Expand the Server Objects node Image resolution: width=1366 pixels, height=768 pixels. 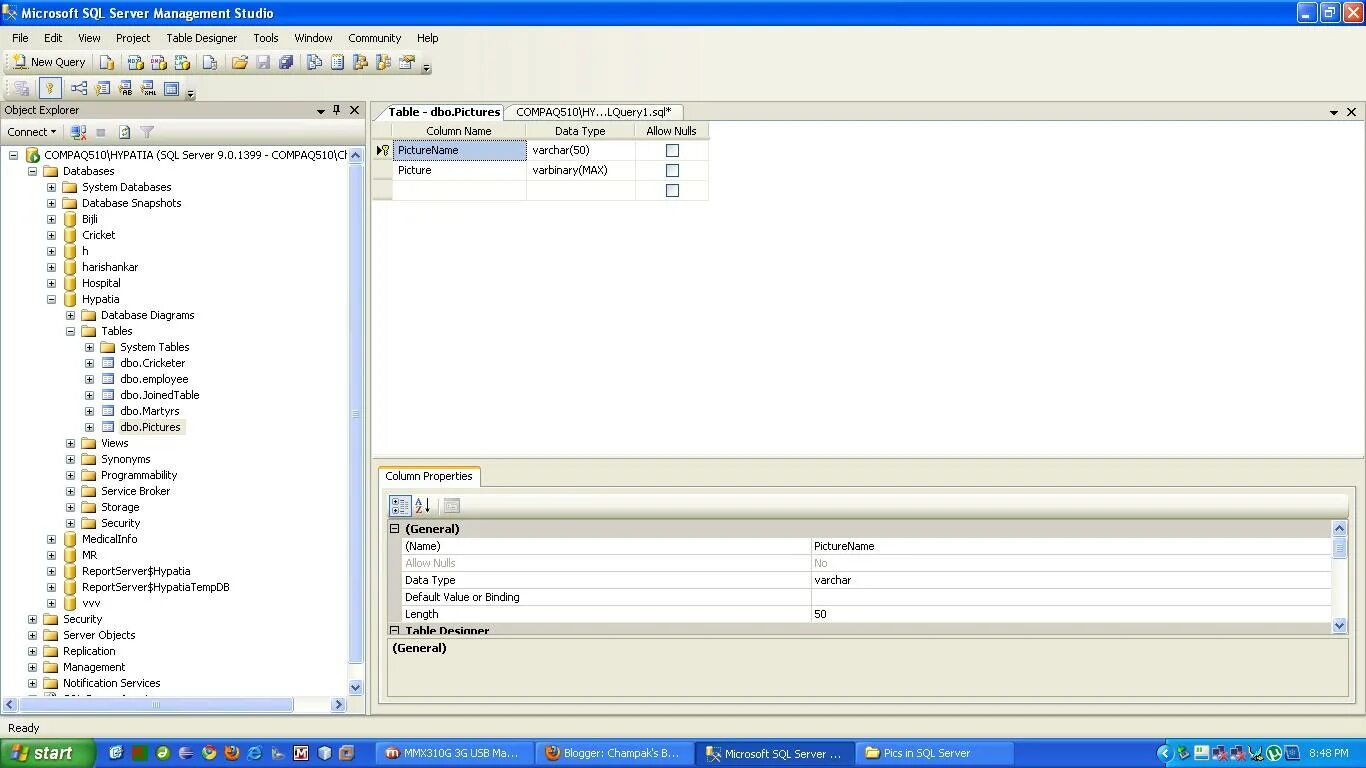[32, 635]
